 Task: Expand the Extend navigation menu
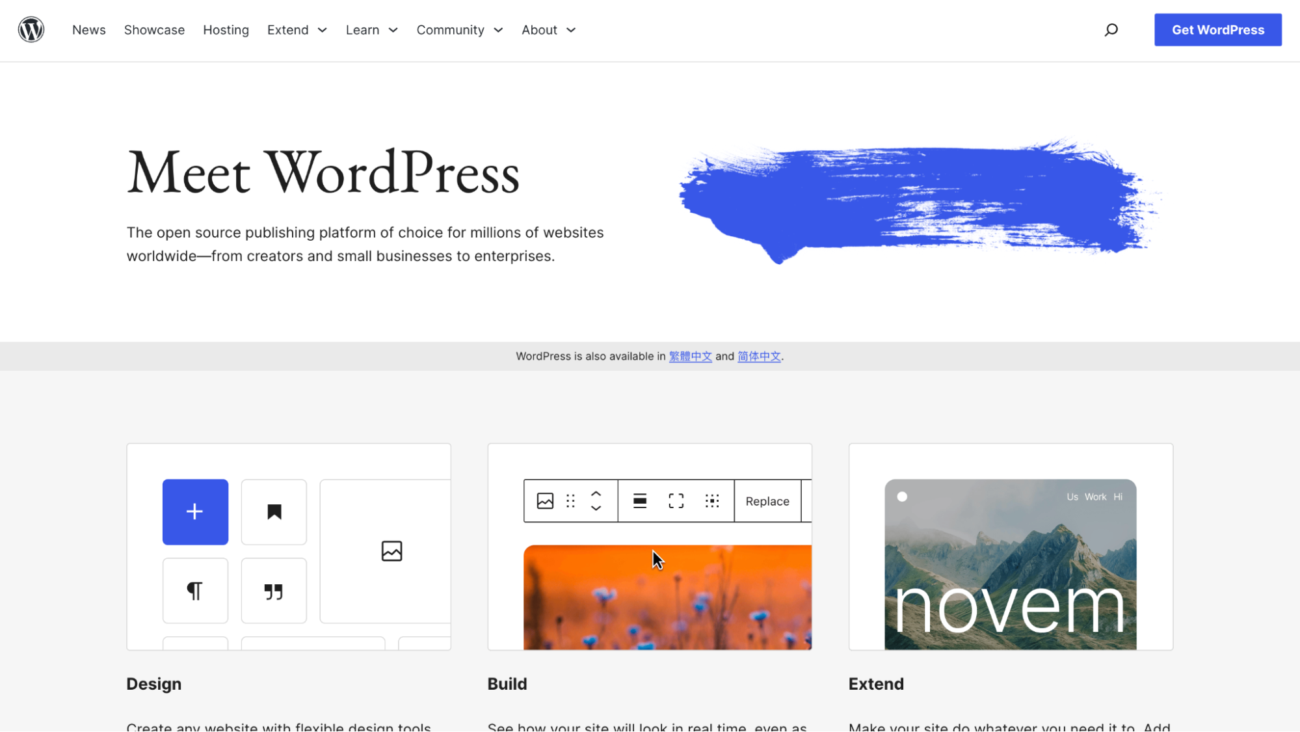[x=296, y=30]
